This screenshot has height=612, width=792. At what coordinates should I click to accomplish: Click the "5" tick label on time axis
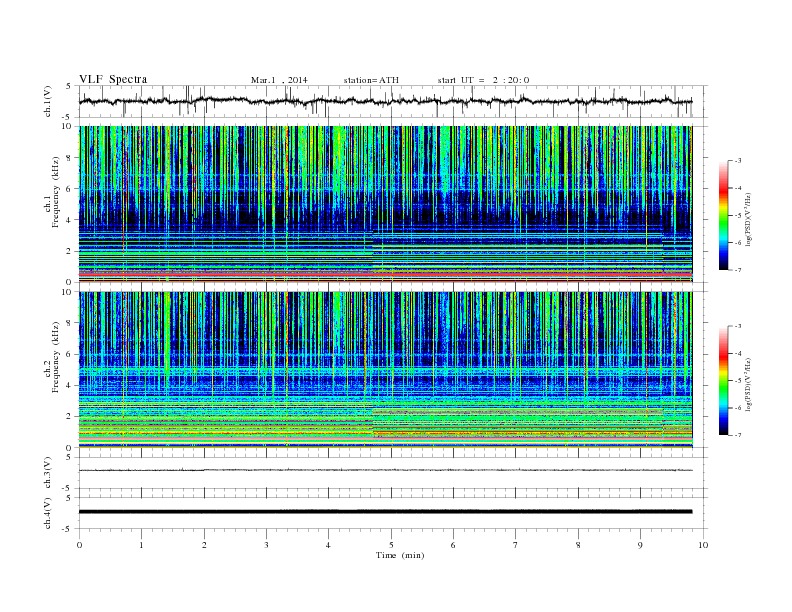pos(391,545)
